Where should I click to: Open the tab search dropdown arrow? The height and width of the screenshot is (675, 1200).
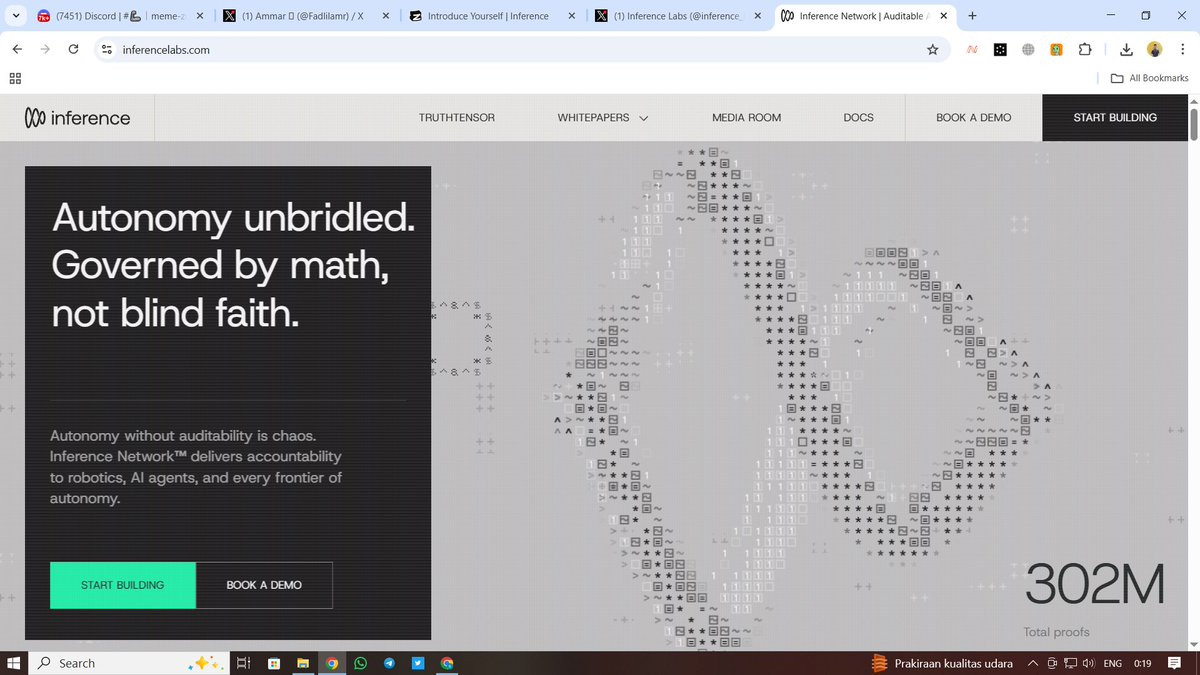(x=15, y=16)
